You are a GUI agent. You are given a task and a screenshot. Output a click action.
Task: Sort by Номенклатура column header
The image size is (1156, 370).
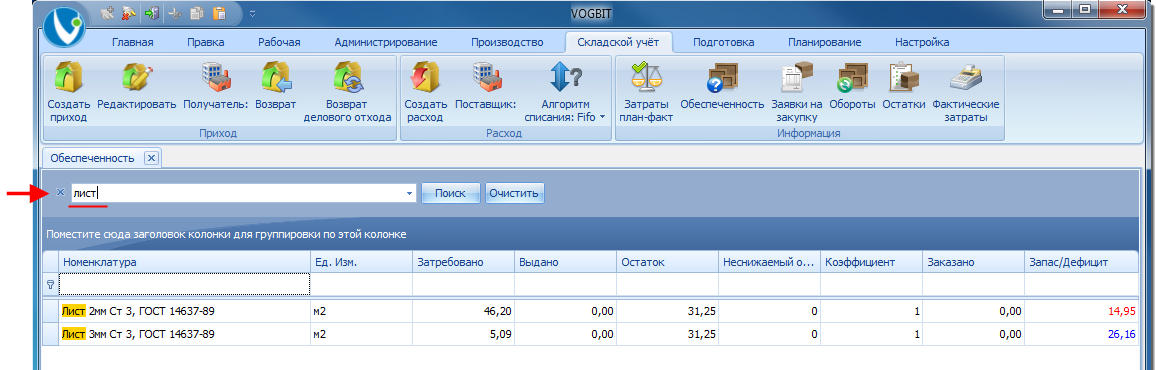click(x=184, y=262)
